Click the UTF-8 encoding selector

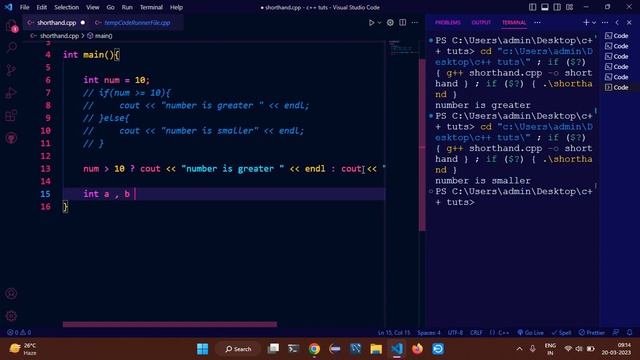(x=455, y=333)
